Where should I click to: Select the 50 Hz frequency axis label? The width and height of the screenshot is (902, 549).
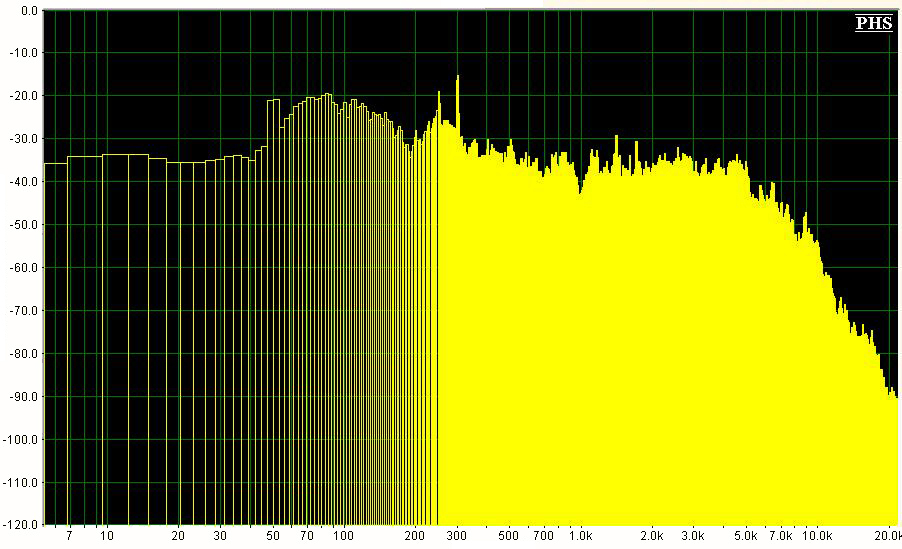pyautogui.click(x=273, y=536)
